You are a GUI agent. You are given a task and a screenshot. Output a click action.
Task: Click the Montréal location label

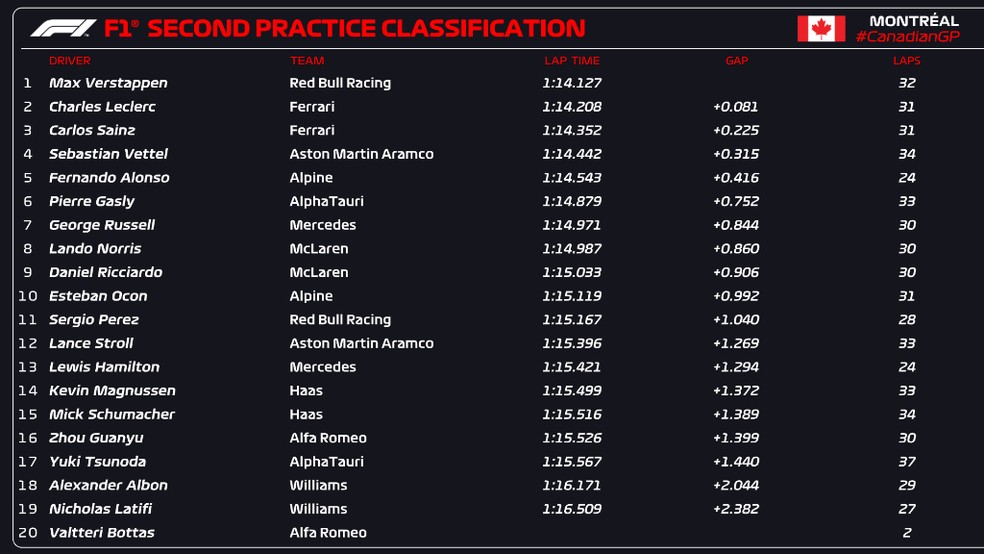(x=914, y=21)
